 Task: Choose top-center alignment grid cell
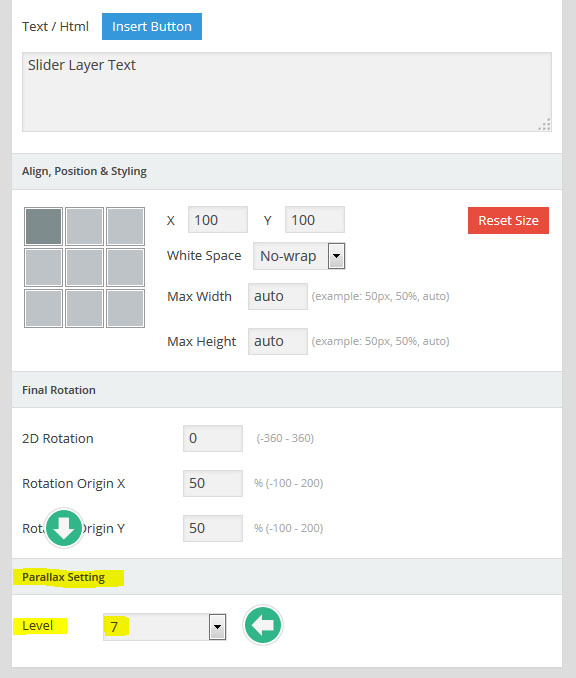pos(84,226)
